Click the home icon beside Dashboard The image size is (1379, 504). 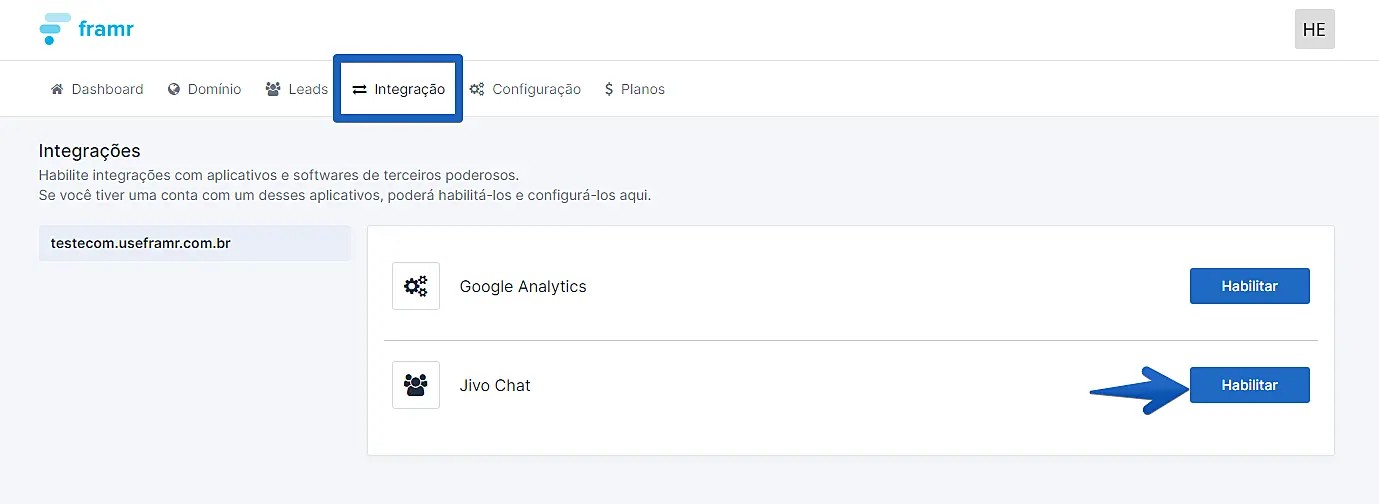[57, 89]
